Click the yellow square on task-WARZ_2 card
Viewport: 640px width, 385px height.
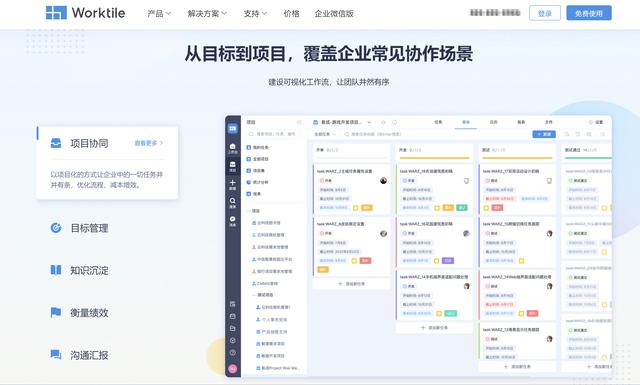pyautogui.click(x=356, y=208)
